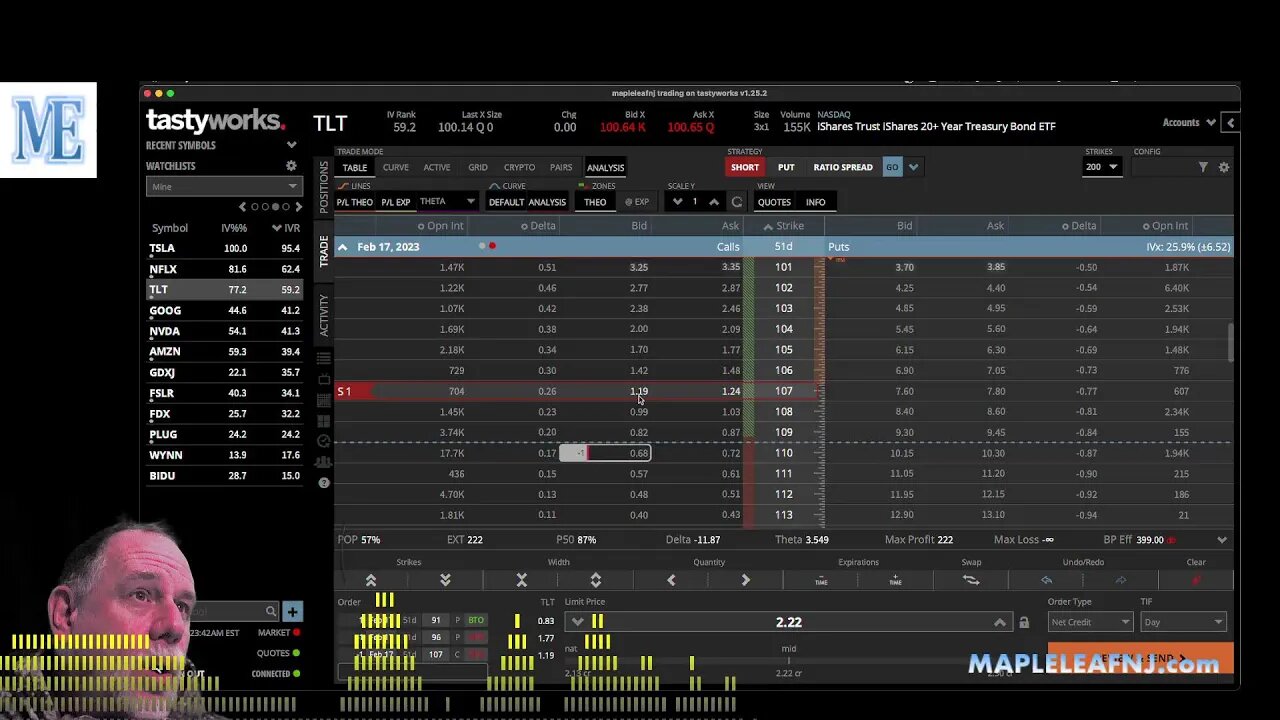Switch to ACTIVE trade mode
This screenshot has height=720, width=1280.
(437, 167)
